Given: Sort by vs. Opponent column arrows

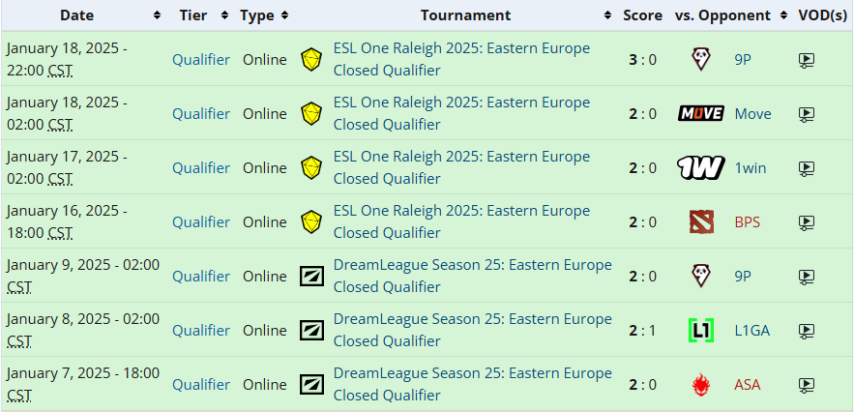Looking at the screenshot, I should pyautogui.click(x=784, y=15).
